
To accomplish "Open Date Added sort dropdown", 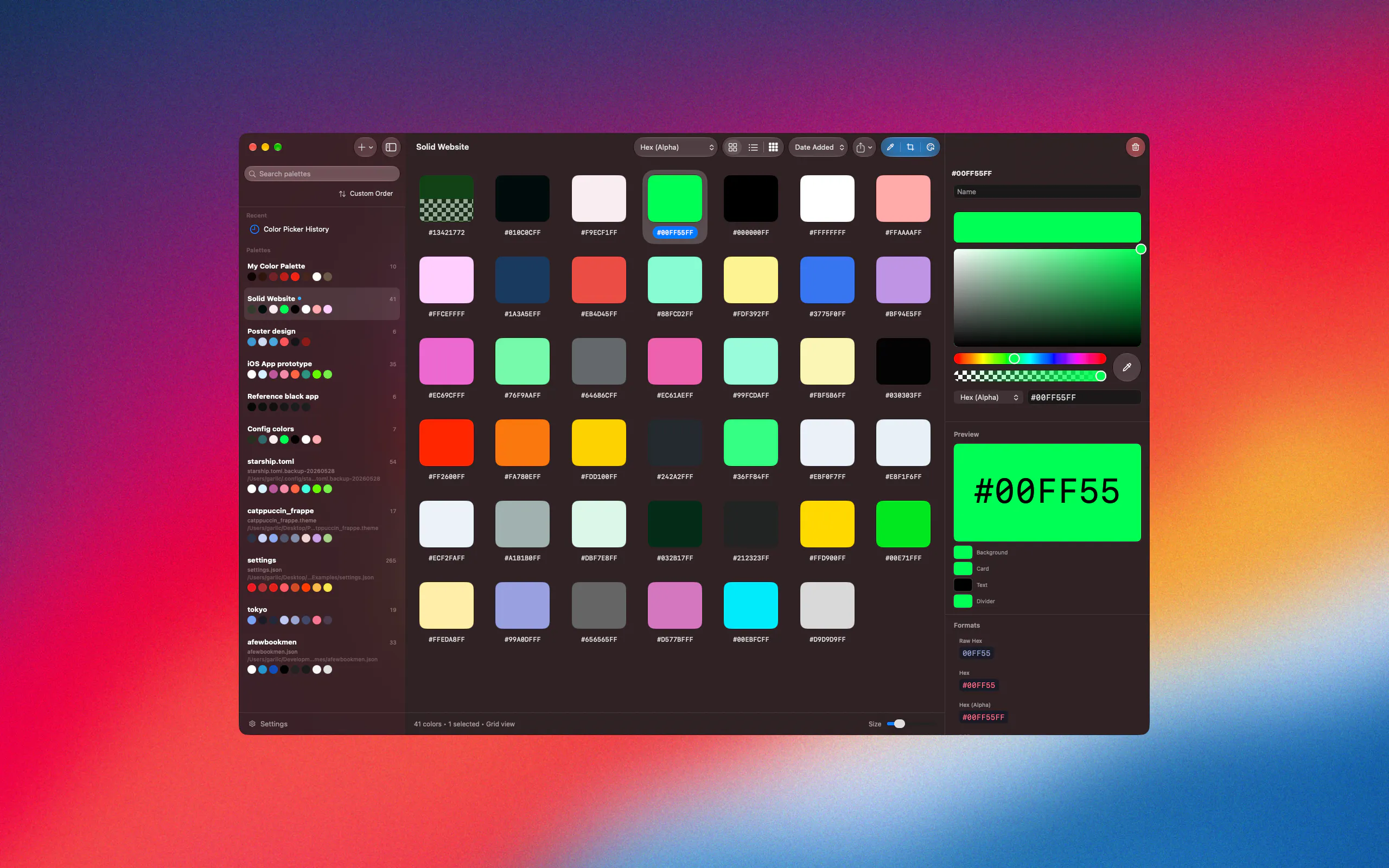I will [x=818, y=147].
